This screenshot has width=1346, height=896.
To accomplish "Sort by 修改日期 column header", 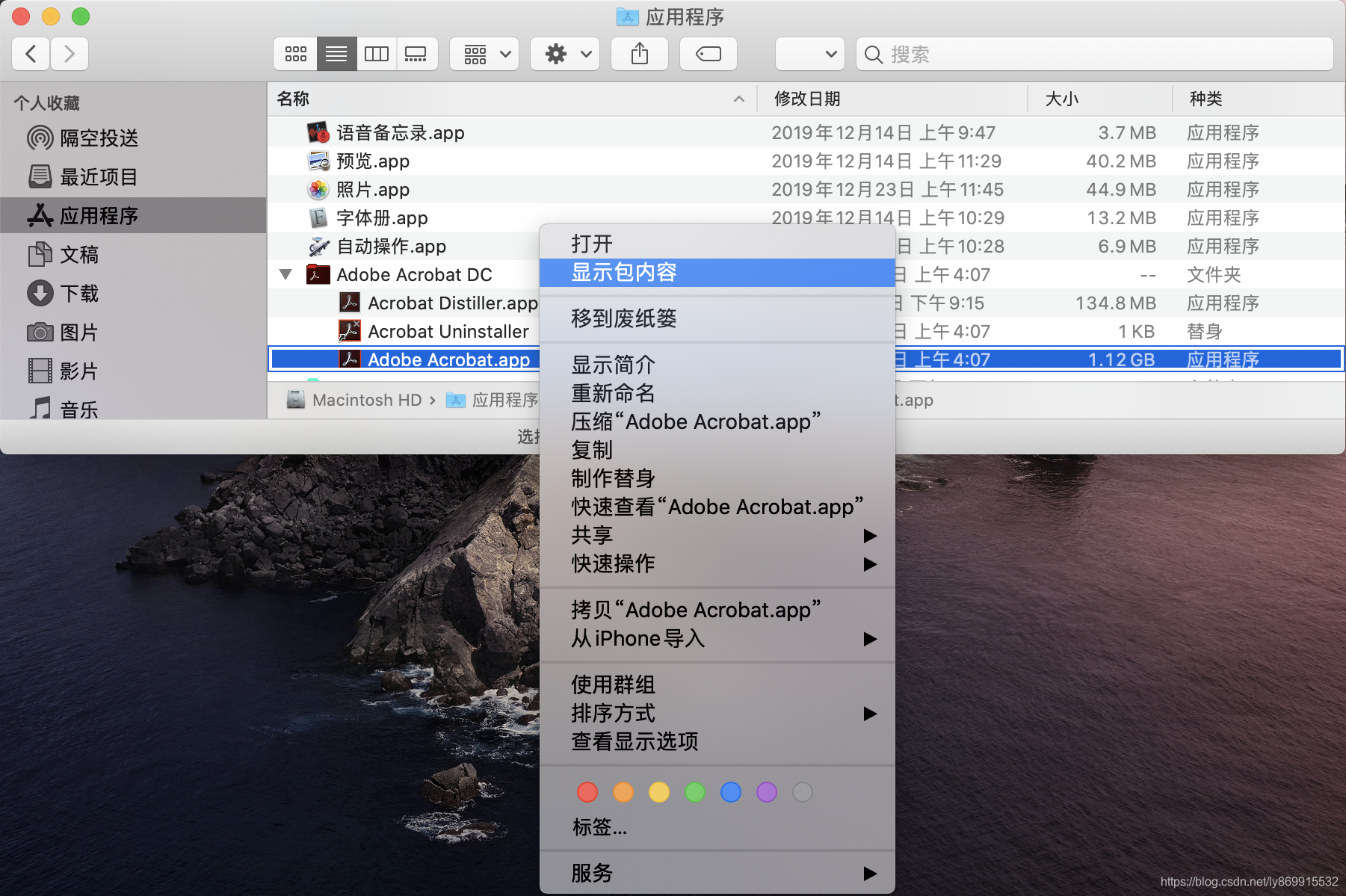I will (892, 99).
